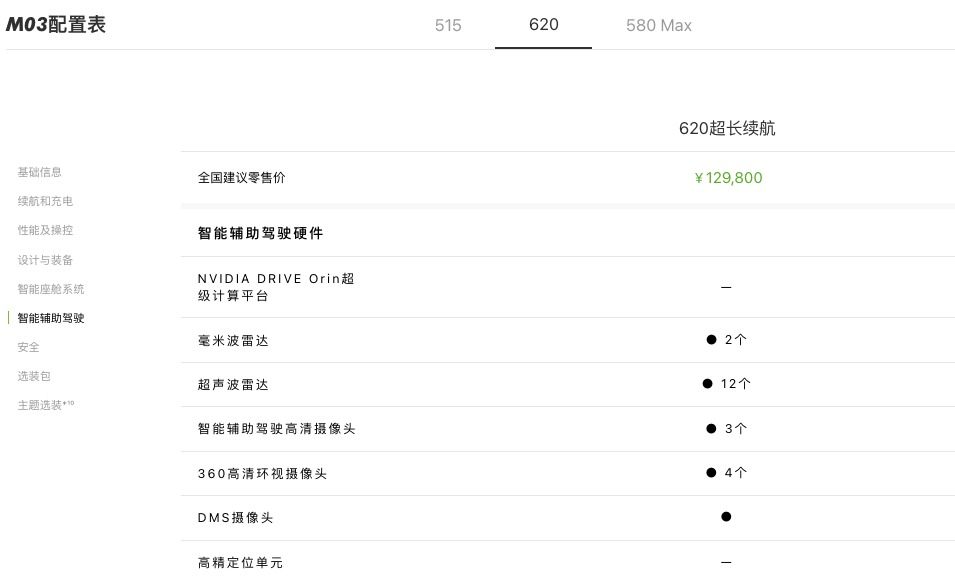The image size is (955, 587).
Task: Navigate to 性能及操控 section
Action: point(45,230)
